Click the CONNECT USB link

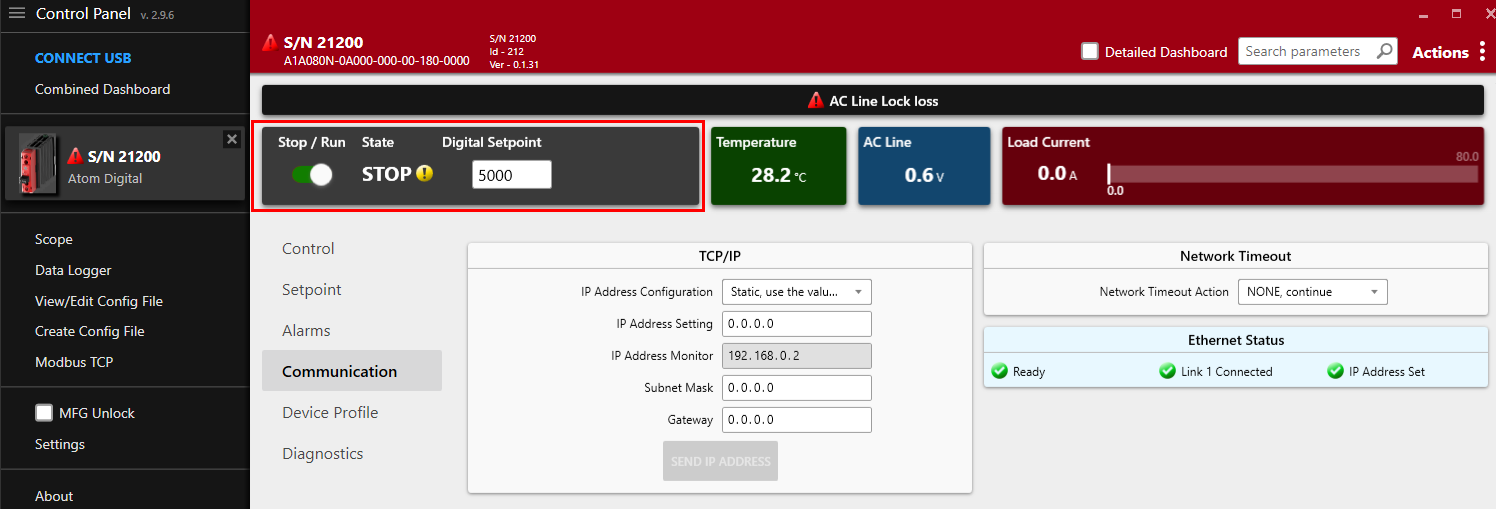click(x=83, y=58)
